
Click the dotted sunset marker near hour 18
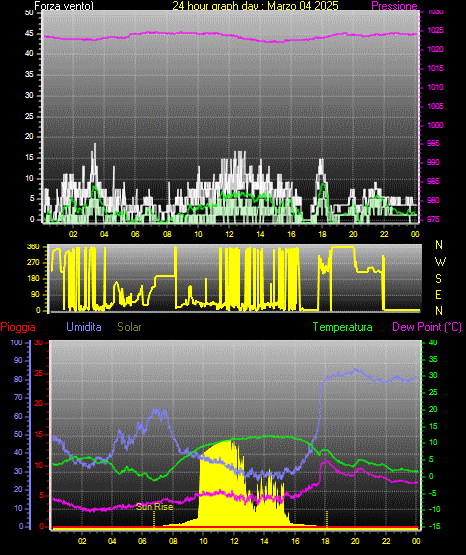[x=326, y=519]
